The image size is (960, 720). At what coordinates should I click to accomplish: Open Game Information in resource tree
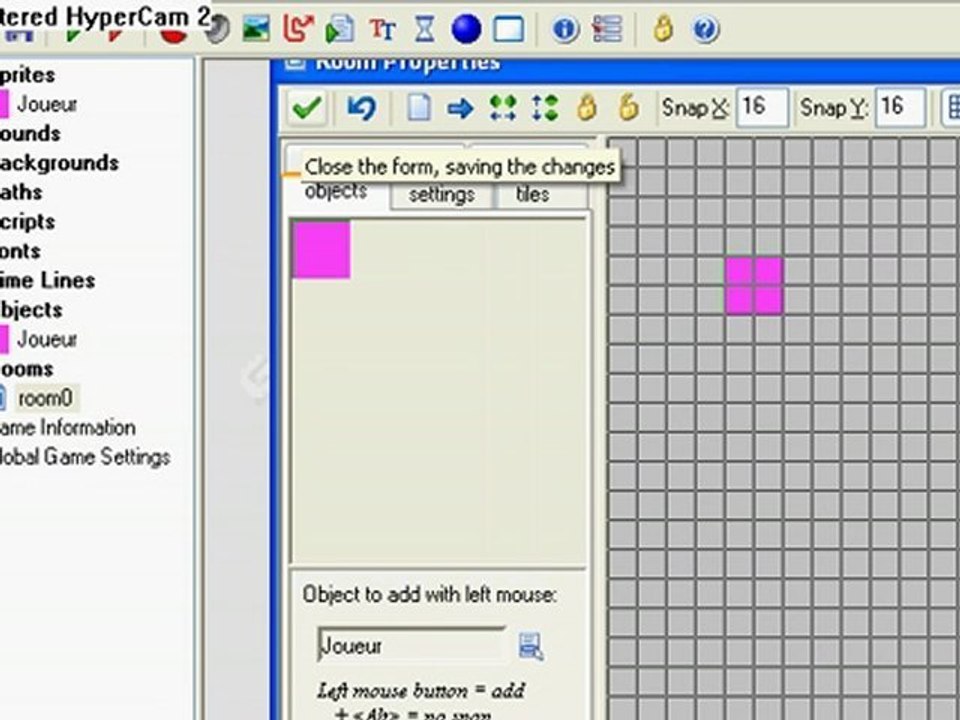pyautogui.click(x=67, y=427)
